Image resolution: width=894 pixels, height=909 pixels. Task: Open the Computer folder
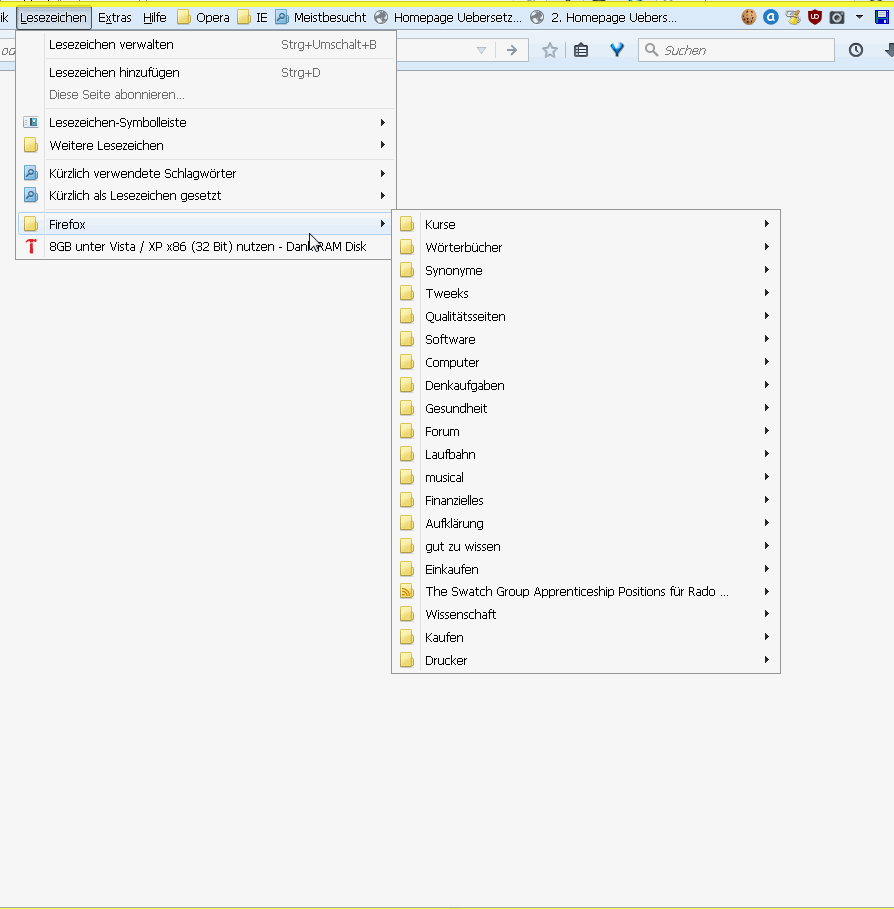pos(586,362)
